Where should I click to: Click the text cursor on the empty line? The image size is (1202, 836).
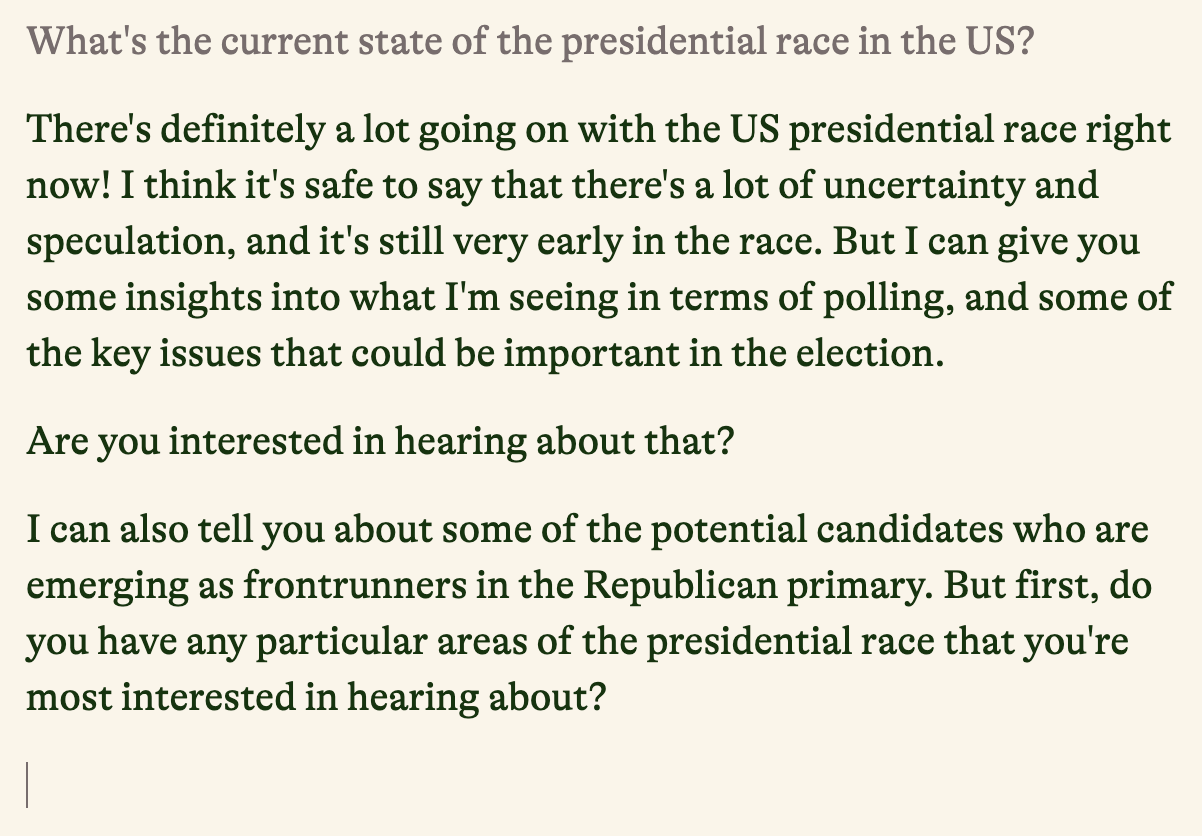(x=27, y=785)
